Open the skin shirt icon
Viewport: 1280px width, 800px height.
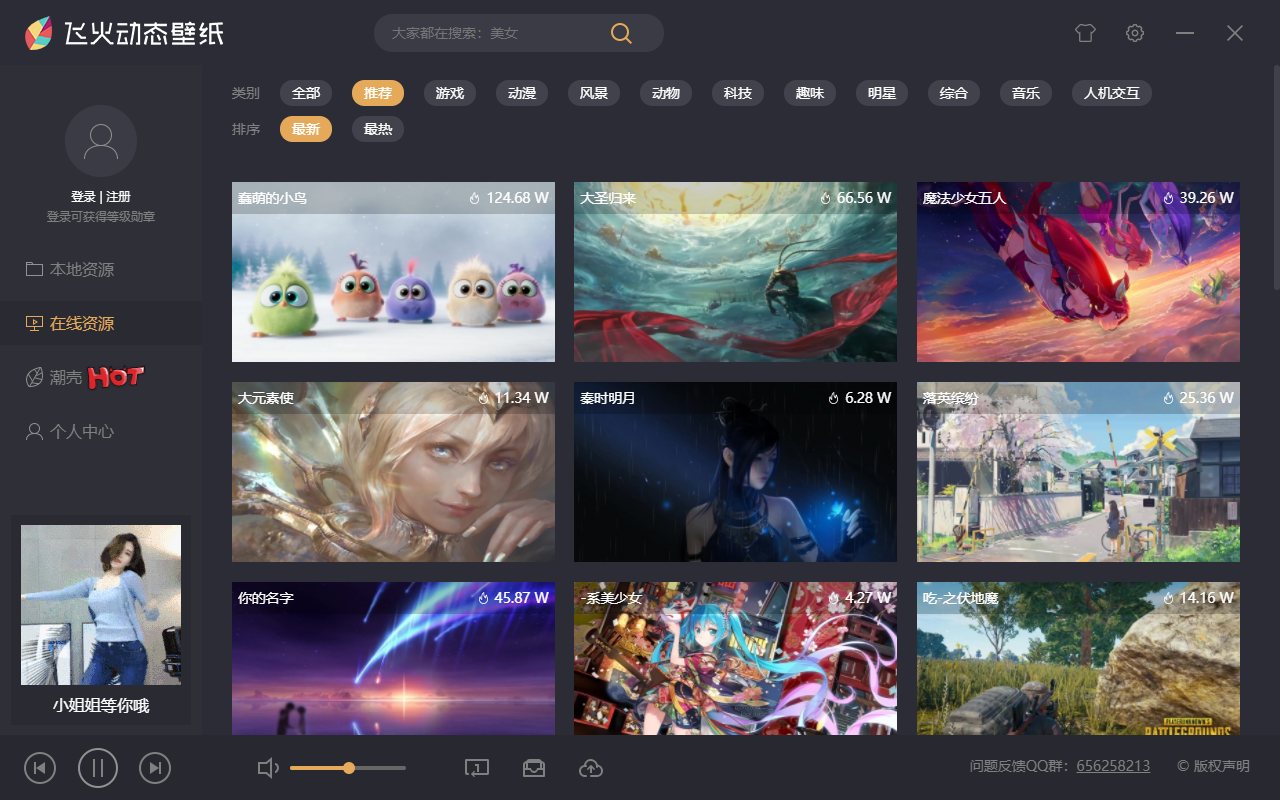[1085, 33]
